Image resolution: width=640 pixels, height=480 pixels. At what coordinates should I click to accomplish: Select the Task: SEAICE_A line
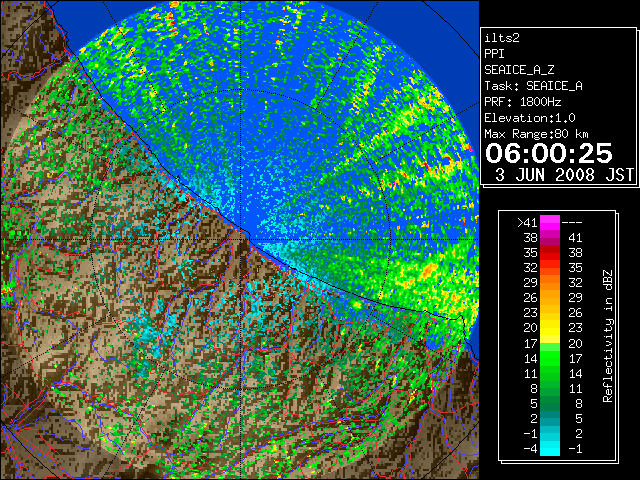pyautogui.click(x=533, y=86)
